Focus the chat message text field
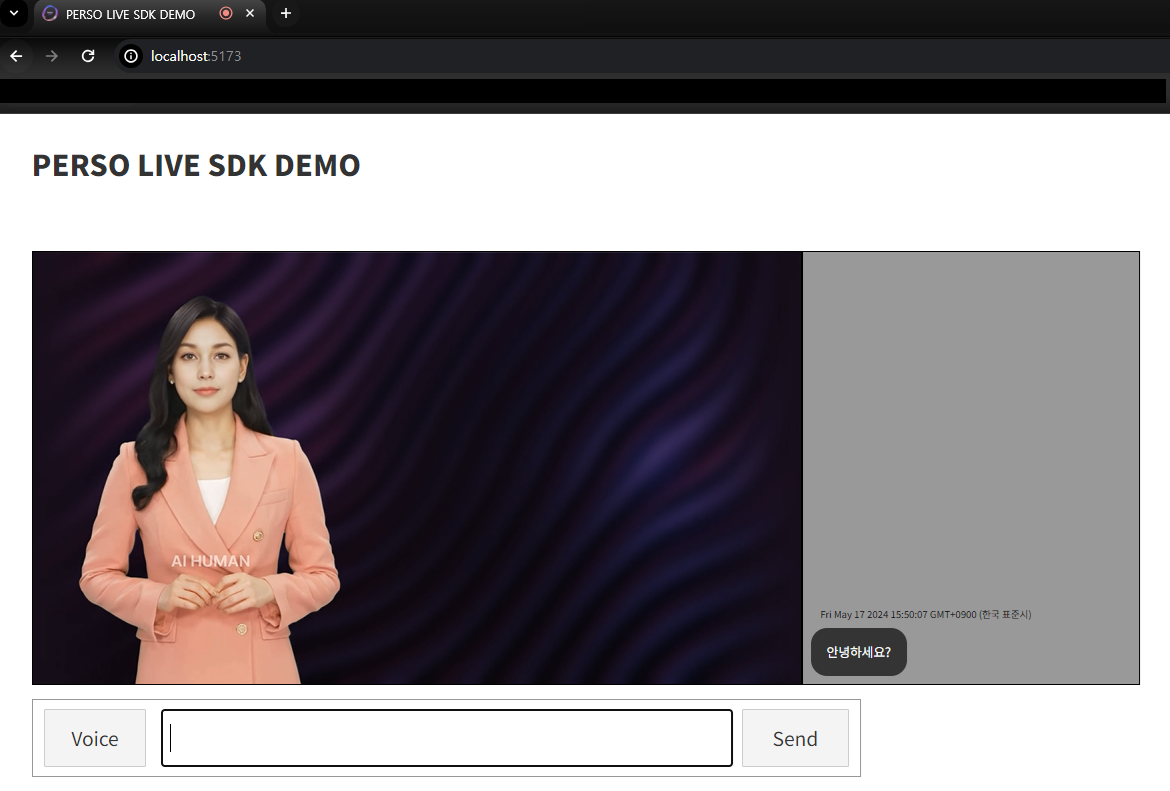This screenshot has width=1170, height=791. (x=447, y=738)
